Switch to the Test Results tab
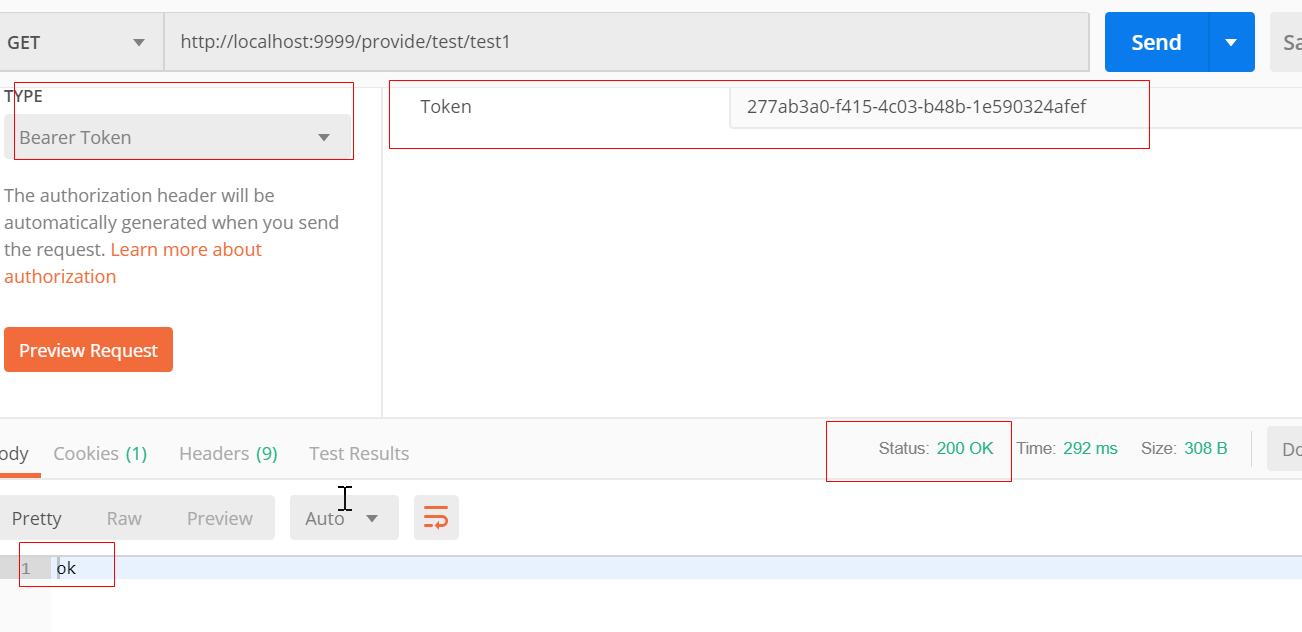Image resolution: width=1302 pixels, height=632 pixels. (x=358, y=453)
